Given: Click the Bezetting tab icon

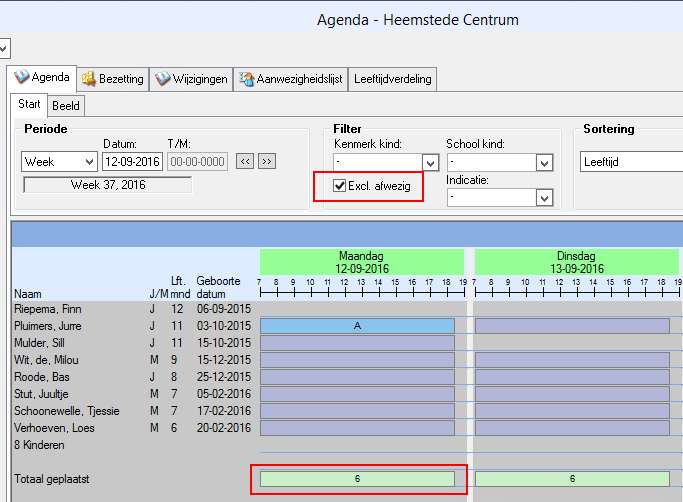Looking at the screenshot, I should (x=90, y=79).
